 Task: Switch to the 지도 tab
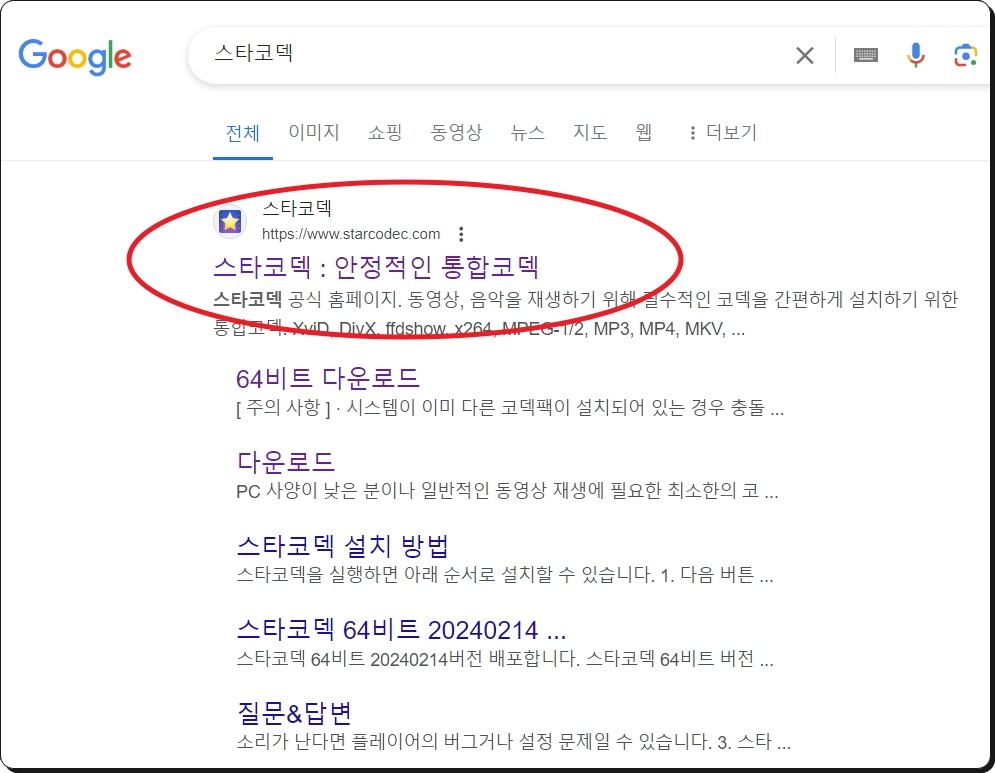click(590, 132)
